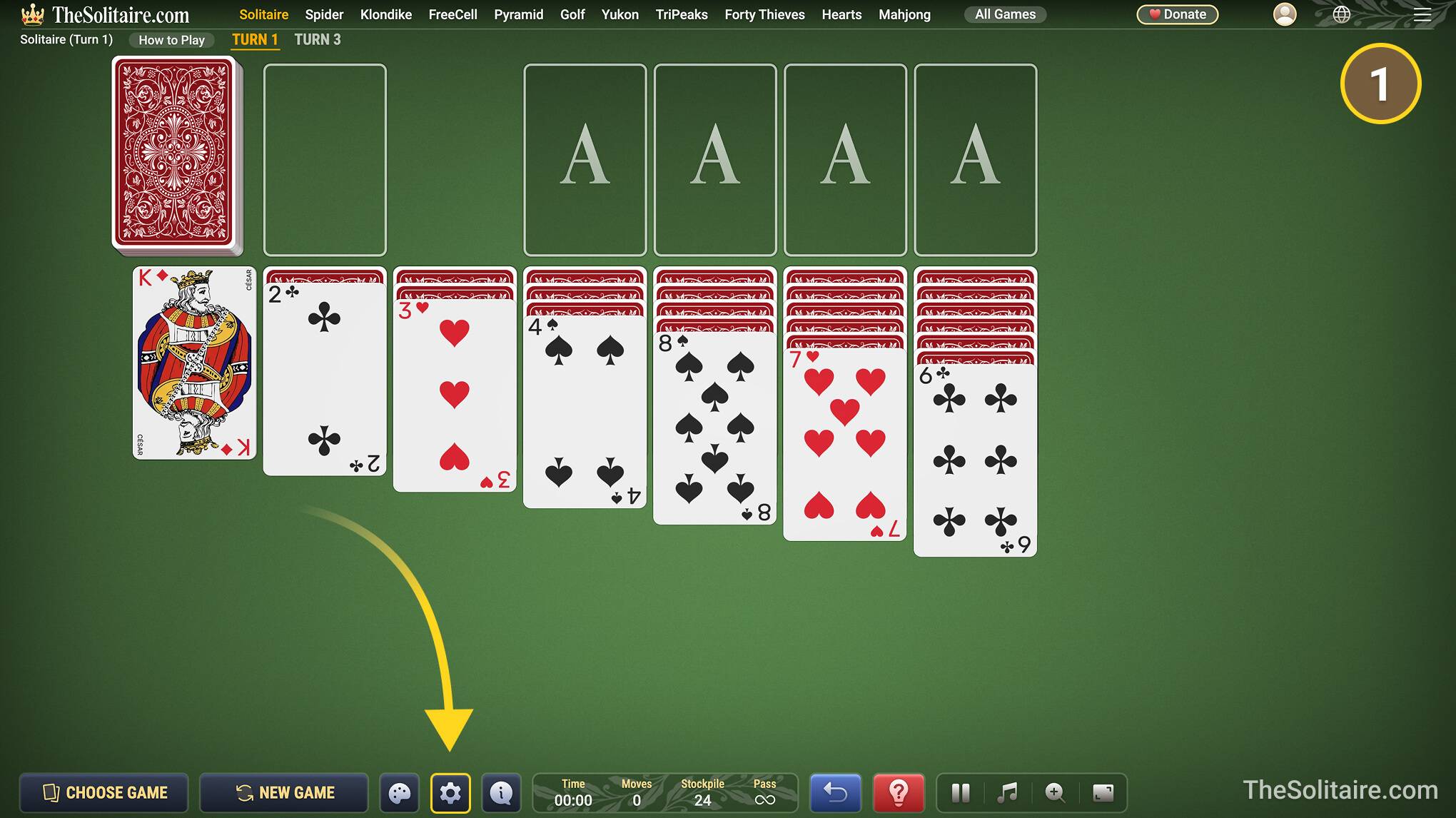Open the hamburger menu
The height and width of the screenshot is (818, 1456).
pyautogui.click(x=1422, y=14)
